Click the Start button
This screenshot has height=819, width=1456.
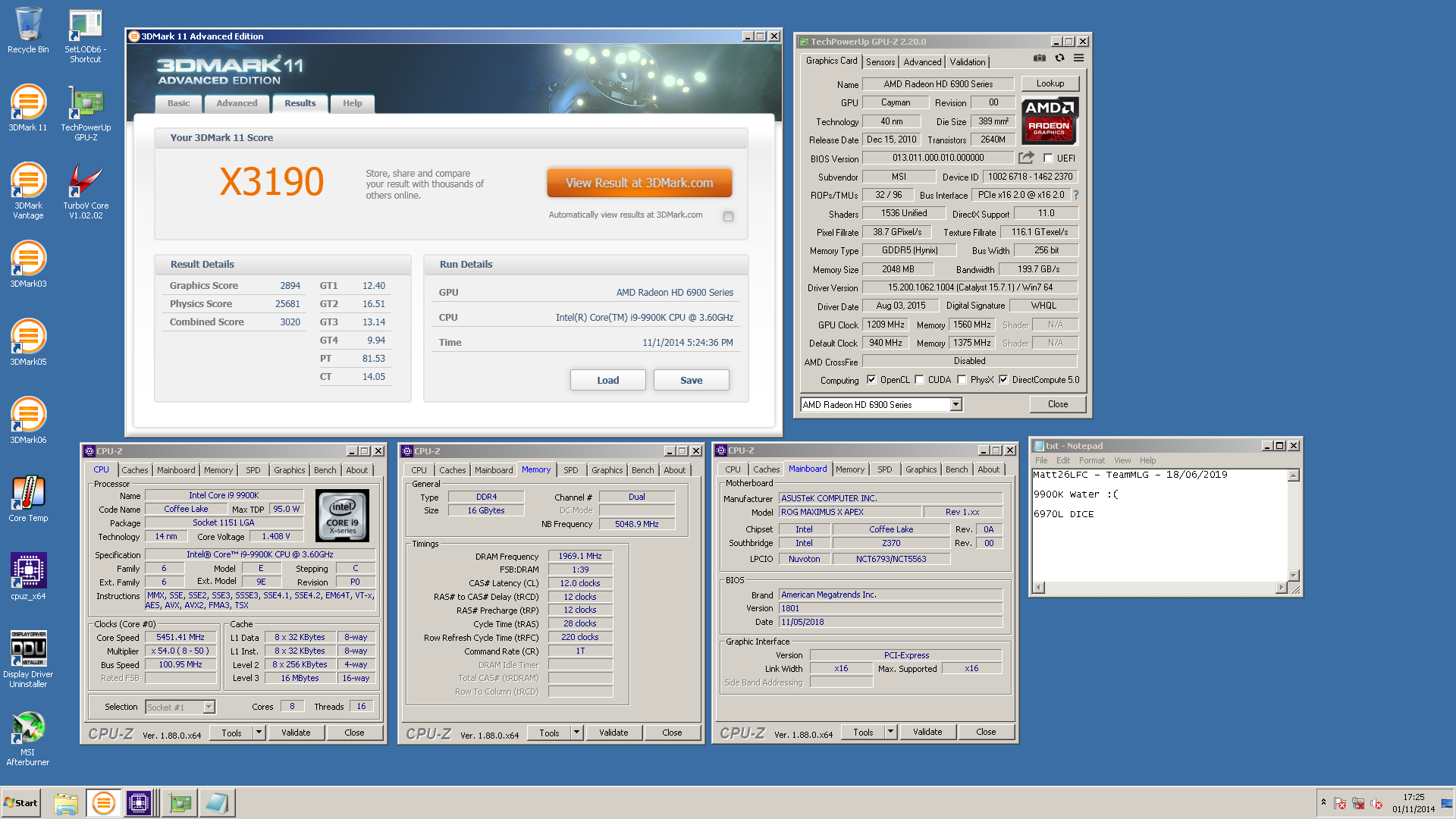[x=21, y=803]
